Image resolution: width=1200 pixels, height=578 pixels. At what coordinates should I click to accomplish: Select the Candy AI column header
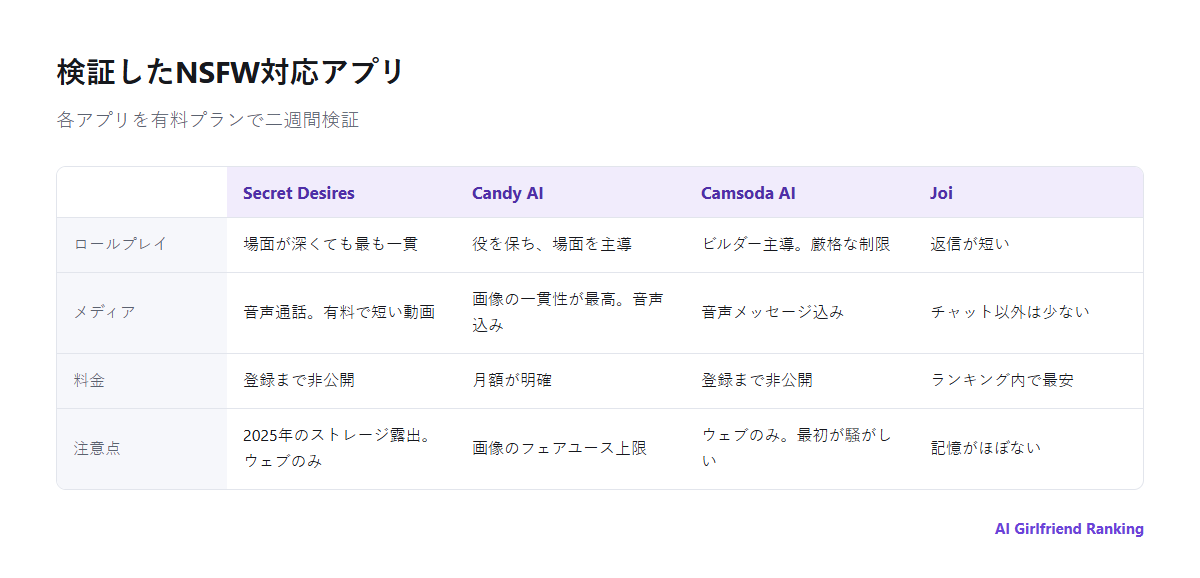(x=508, y=193)
